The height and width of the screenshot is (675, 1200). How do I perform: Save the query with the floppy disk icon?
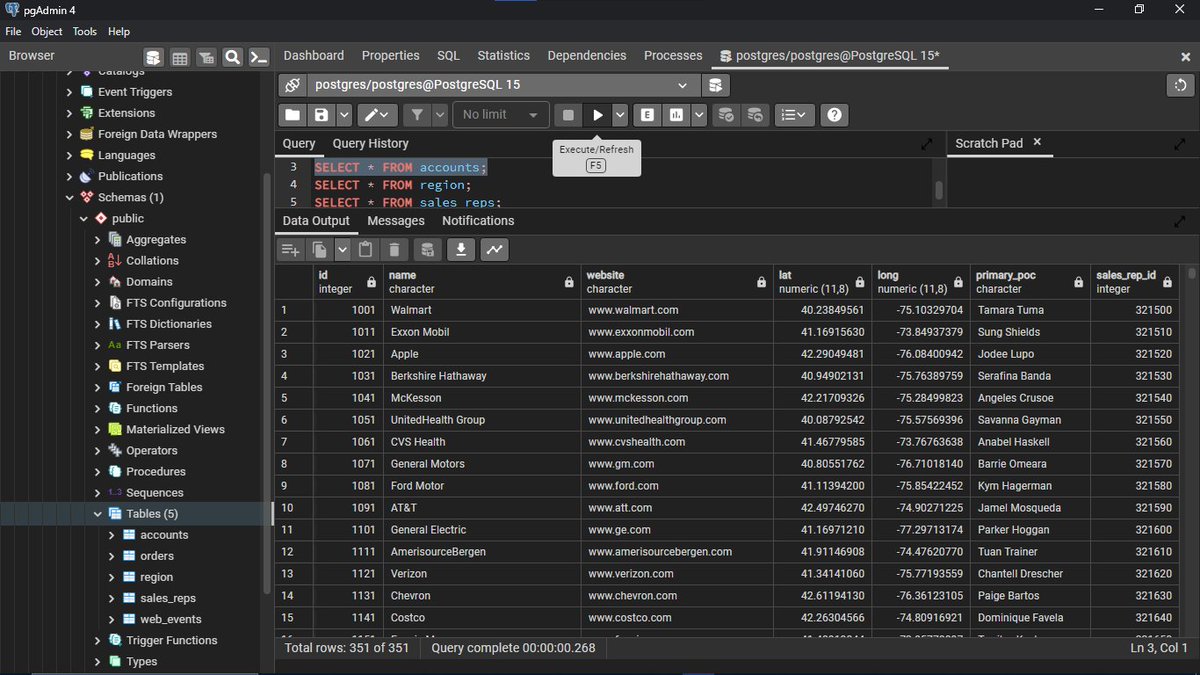coord(321,115)
